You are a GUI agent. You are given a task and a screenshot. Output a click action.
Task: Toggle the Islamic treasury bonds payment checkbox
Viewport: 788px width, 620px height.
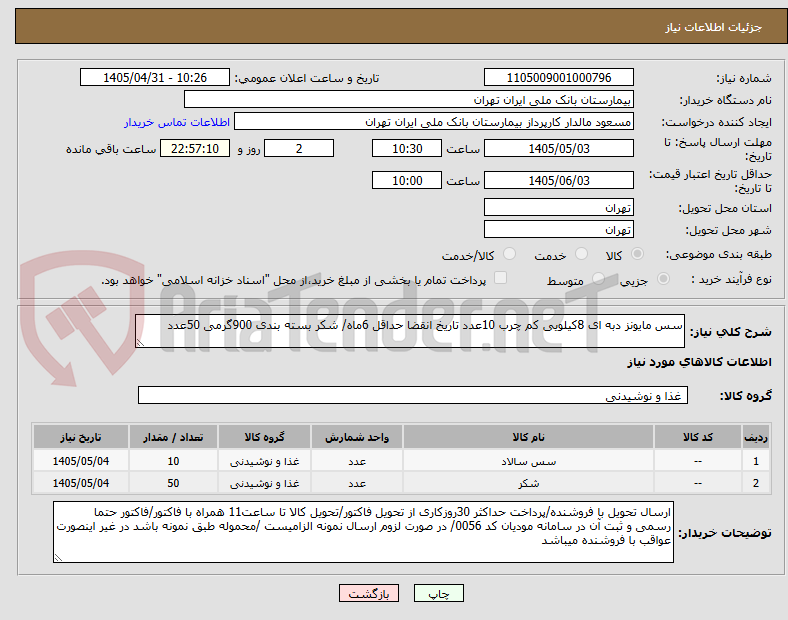[x=501, y=278]
